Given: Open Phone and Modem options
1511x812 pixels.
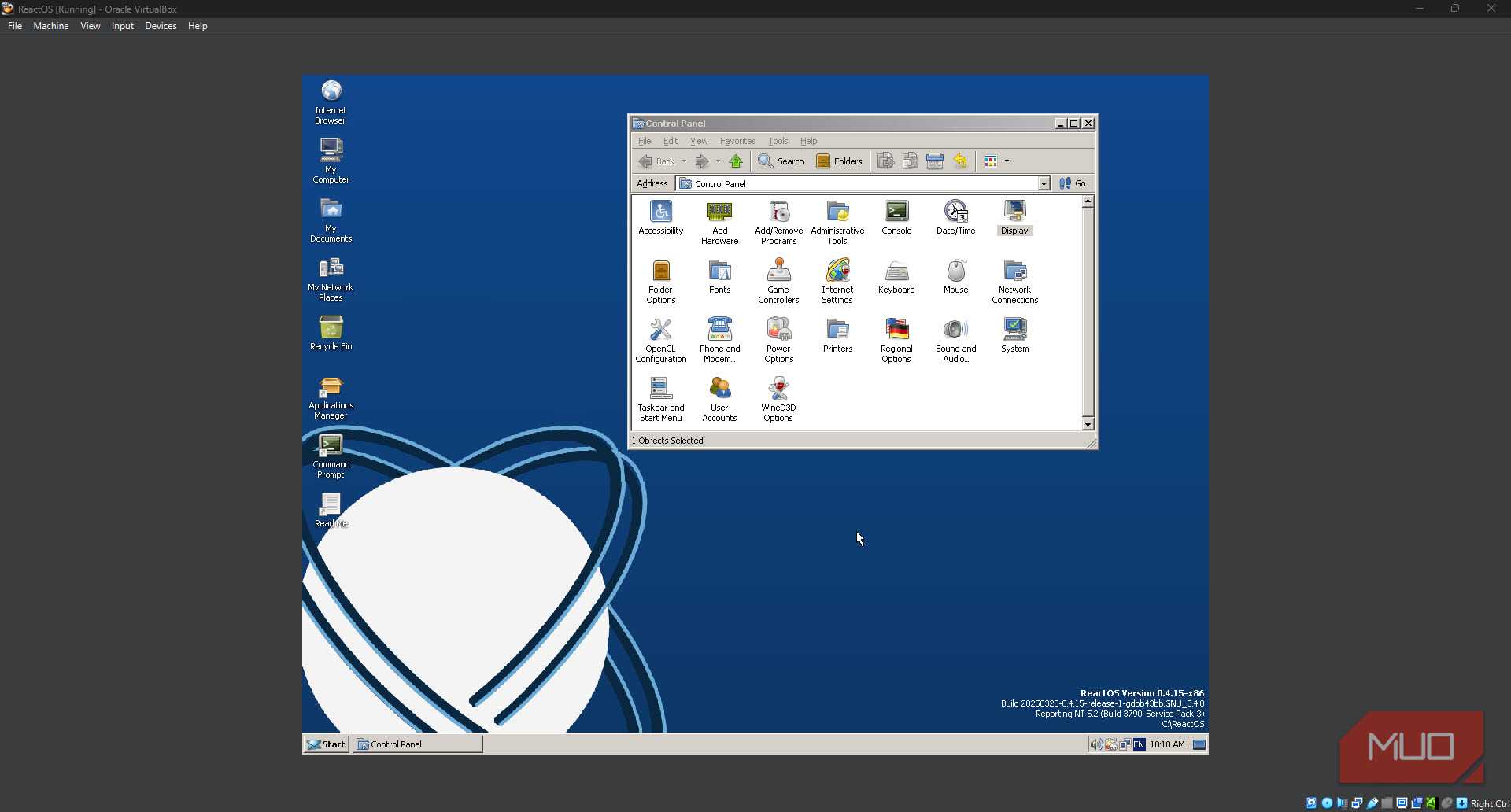Looking at the screenshot, I should [x=719, y=341].
